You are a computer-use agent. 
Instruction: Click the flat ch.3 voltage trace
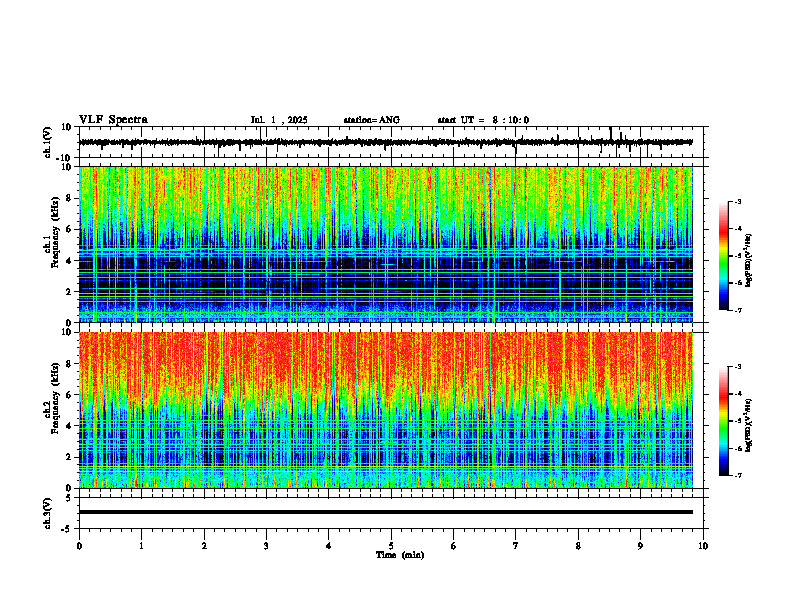click(386, 512)
